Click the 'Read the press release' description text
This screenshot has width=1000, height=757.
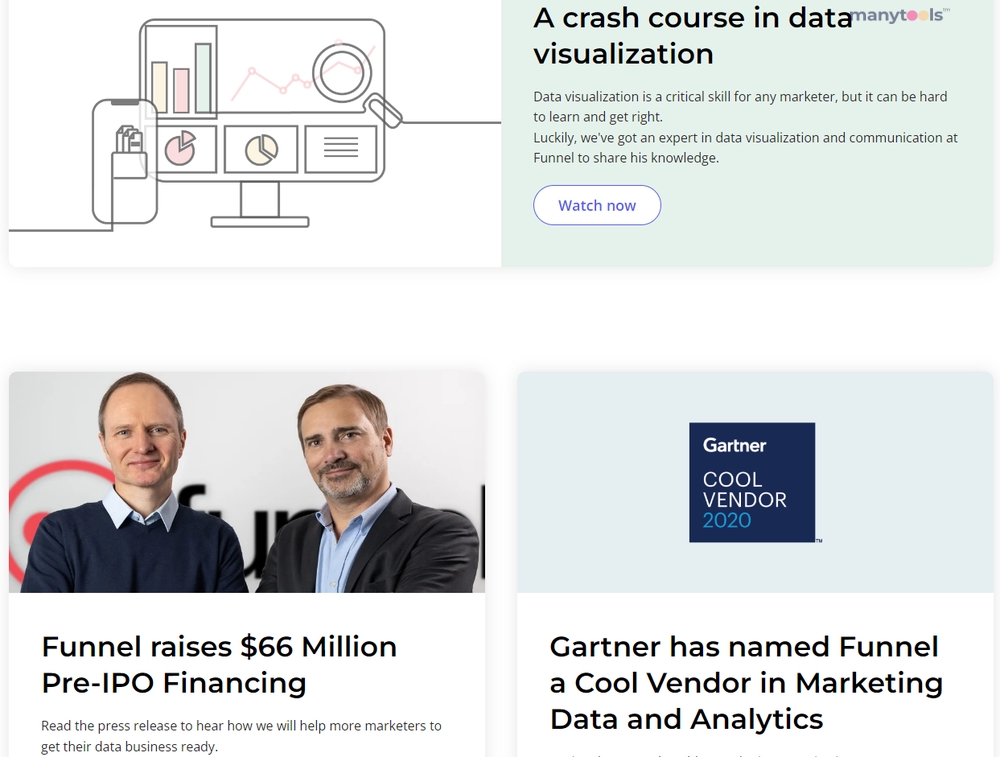click(x=241, y=736)
